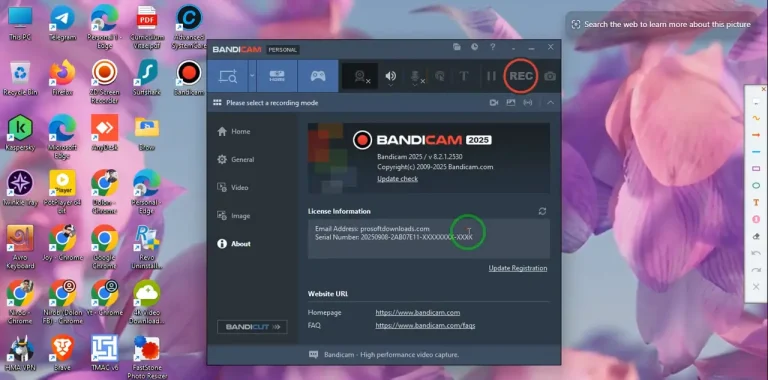
Task: Select the blue line drawing tool
Action: [756, 152]
